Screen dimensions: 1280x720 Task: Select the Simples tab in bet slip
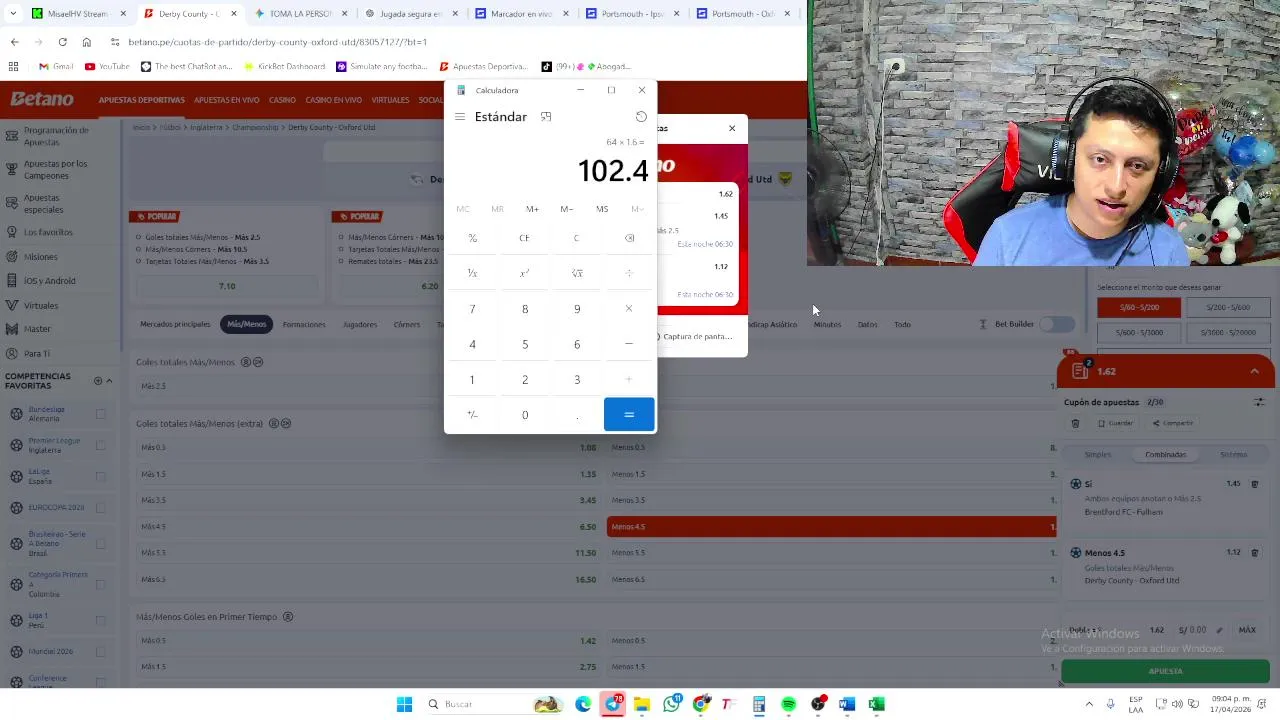pyautogui.click(x=1097, y=455)
